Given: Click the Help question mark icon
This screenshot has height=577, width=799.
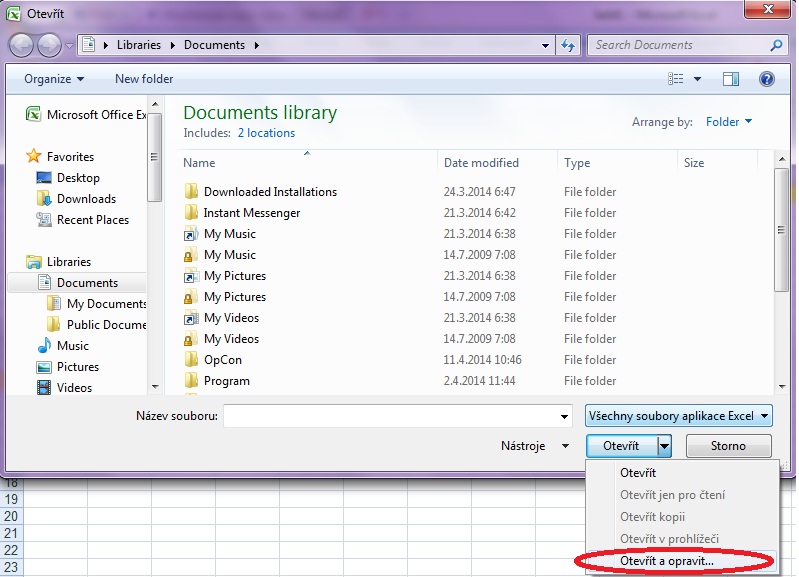Looking at the screenshot, I should click(x=767, y=79).
